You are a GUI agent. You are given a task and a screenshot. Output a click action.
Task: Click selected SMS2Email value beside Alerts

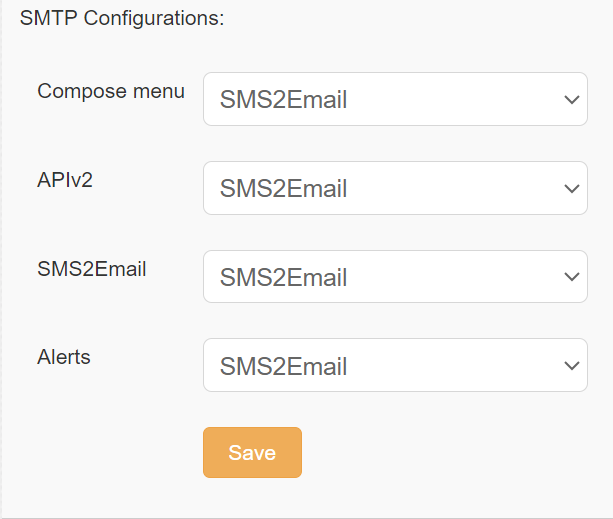tap(283, 366)
